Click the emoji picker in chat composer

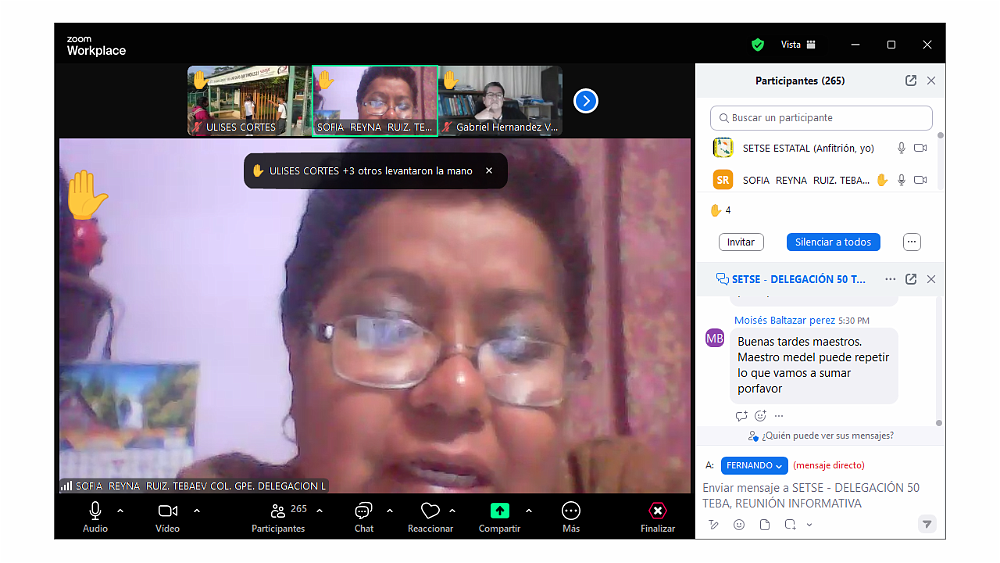pos(739,524)
